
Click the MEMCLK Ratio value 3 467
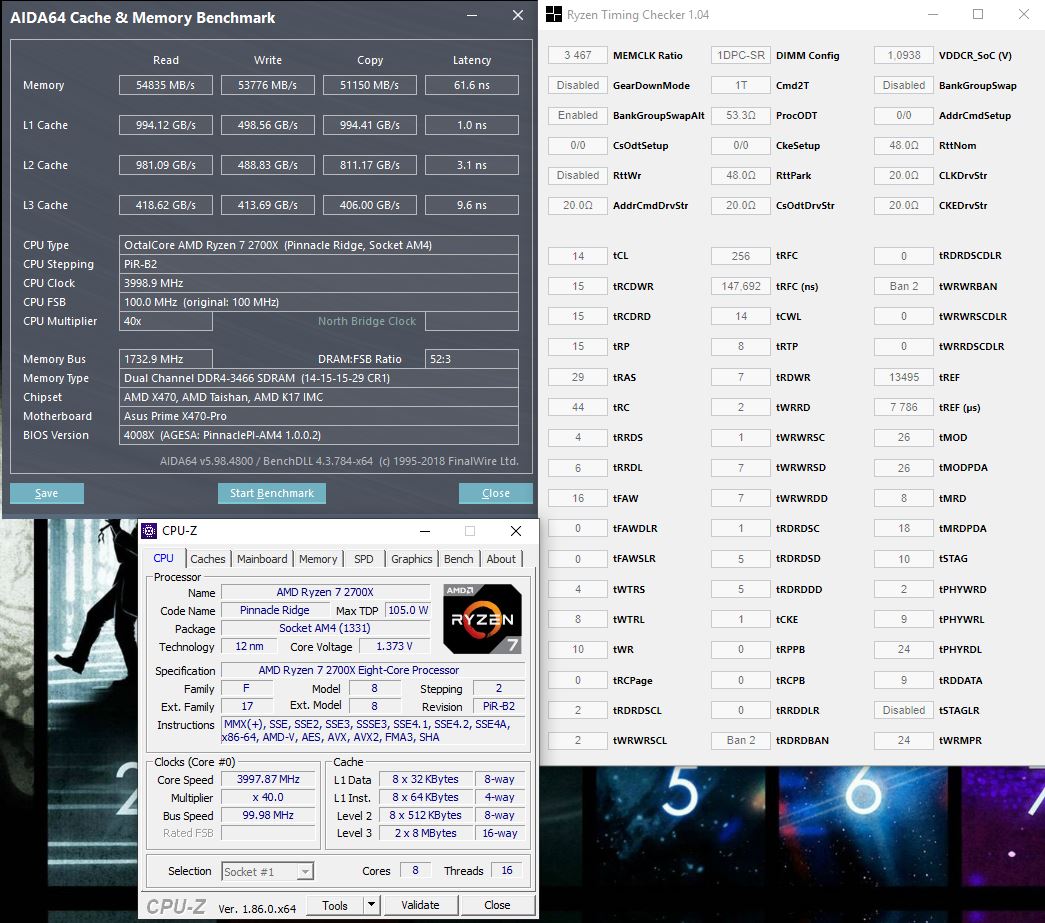578,55
